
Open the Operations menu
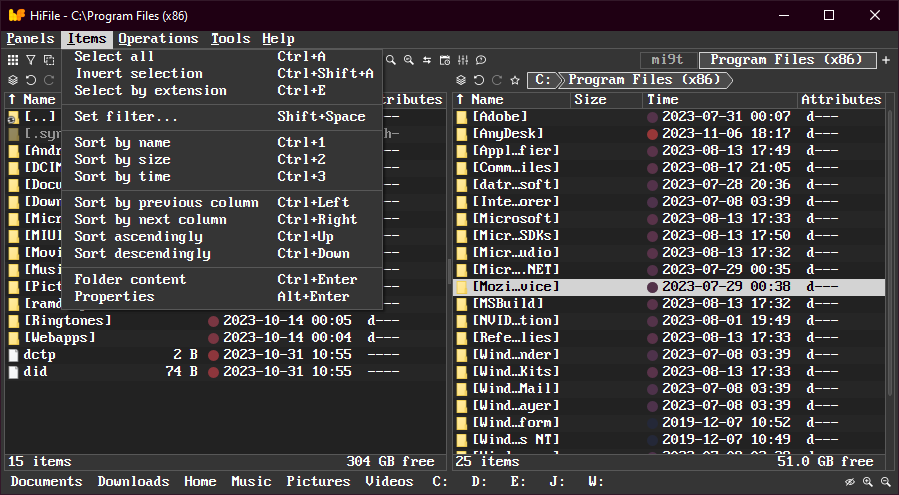point(158,39)
